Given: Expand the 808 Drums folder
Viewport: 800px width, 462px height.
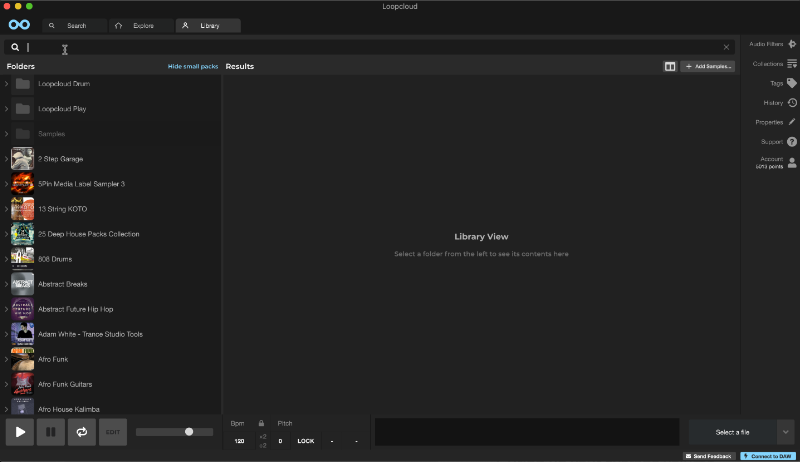Looking at the screenshot, I should pos(6,259).
